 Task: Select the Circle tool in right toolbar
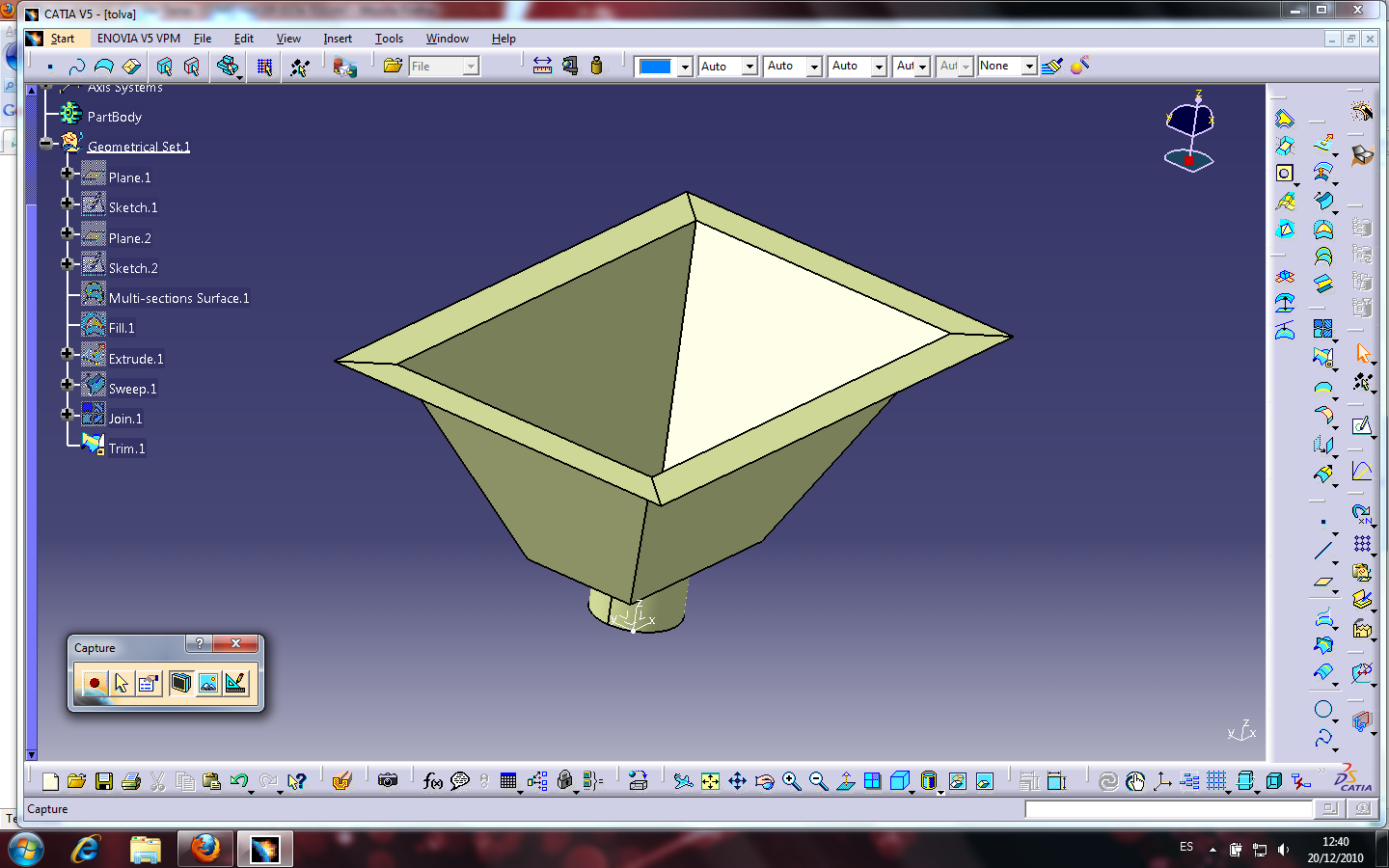pyautogui.click(x=1323, y=710)
